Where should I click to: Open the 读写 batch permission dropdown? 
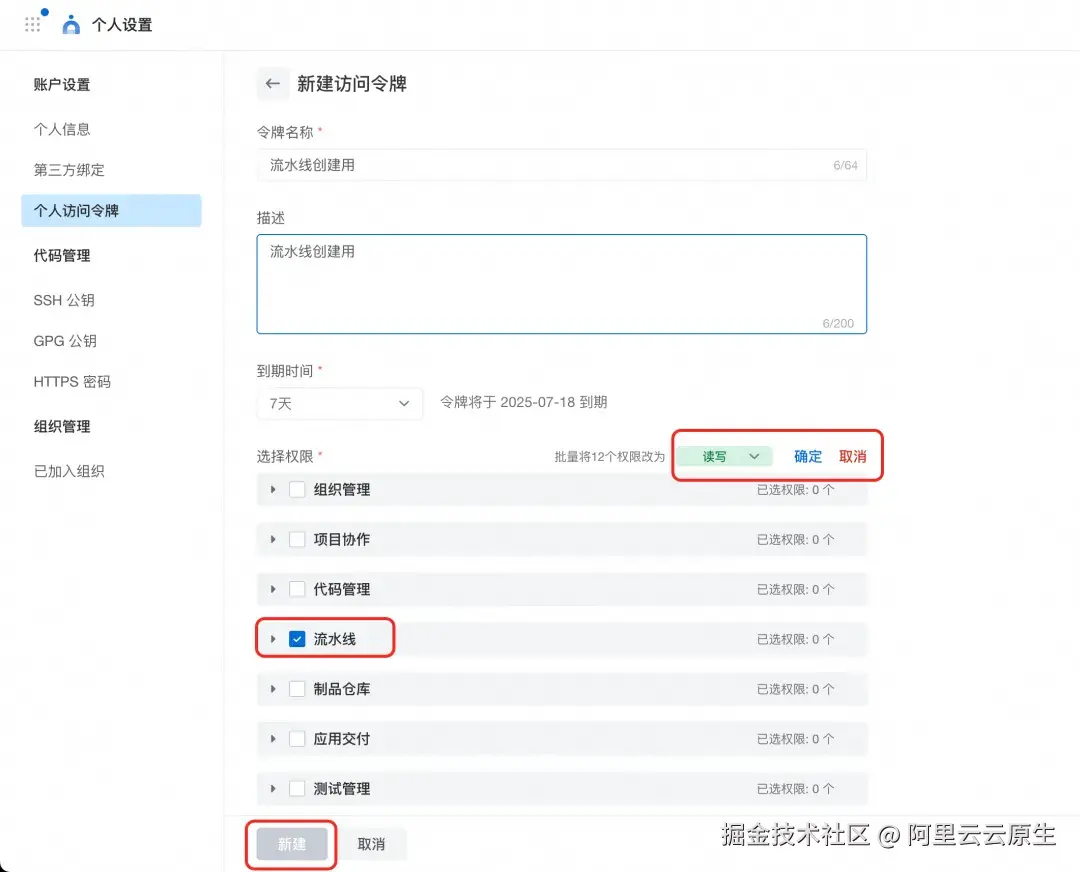coord(725,457)
